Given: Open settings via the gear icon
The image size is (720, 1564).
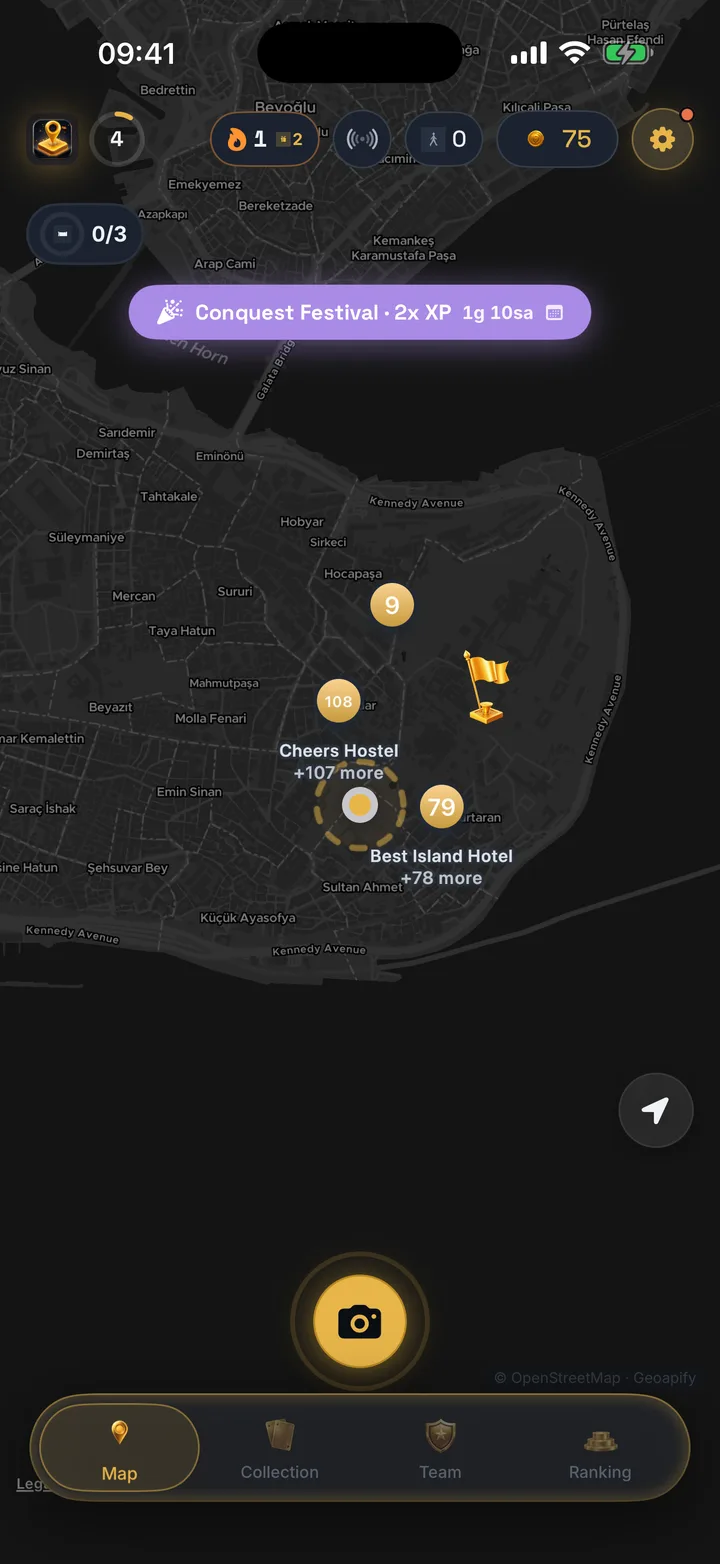Looking at the screenshot, I should pyautogui.click(x=662, y=139).
